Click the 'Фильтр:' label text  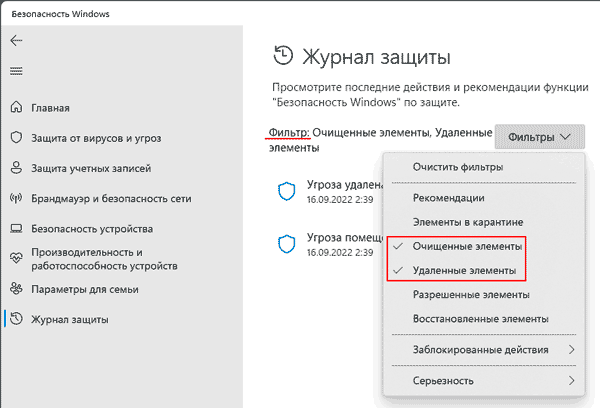[x=289, y=132]
